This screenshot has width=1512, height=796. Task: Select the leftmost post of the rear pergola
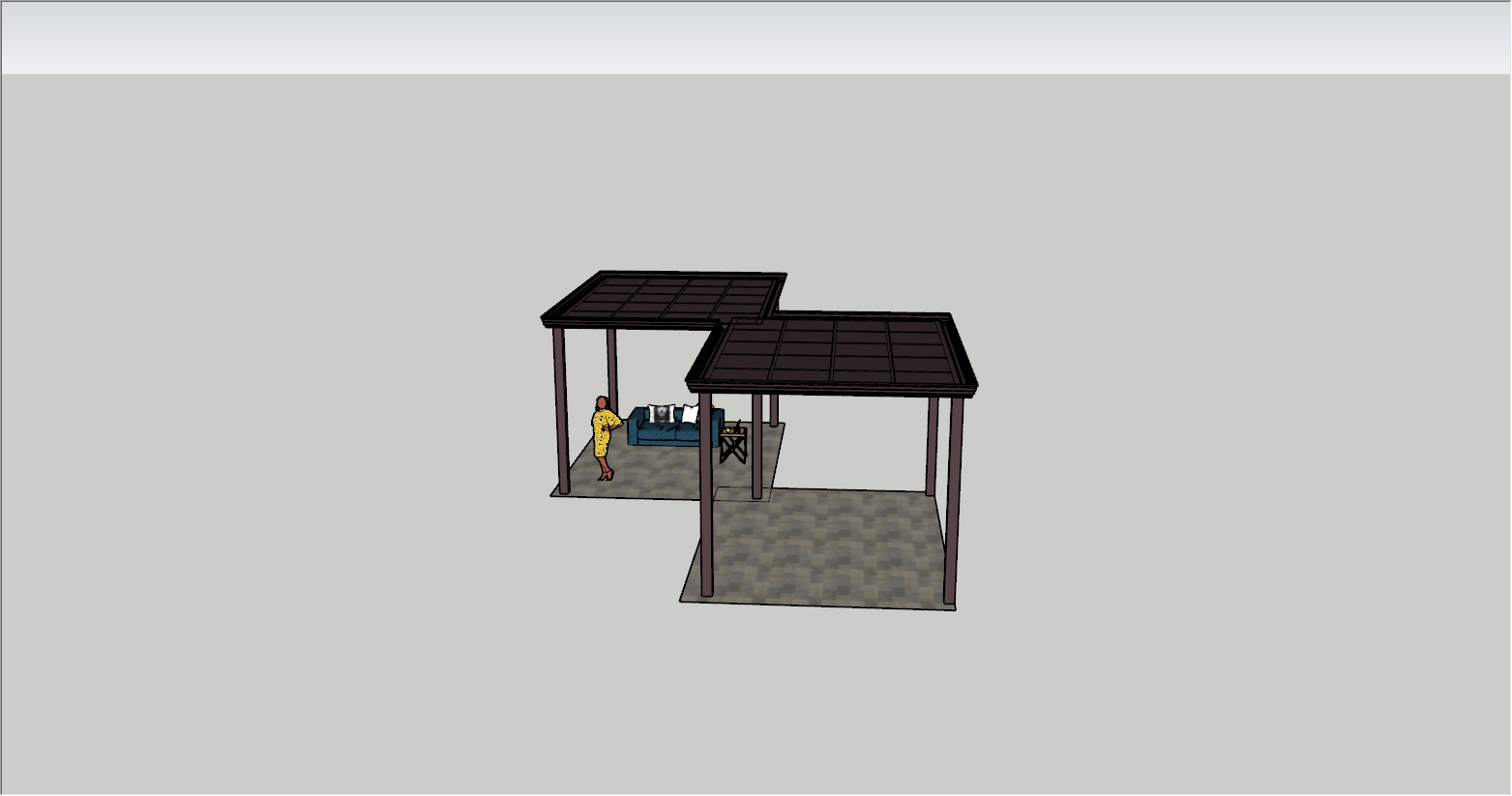560,411
